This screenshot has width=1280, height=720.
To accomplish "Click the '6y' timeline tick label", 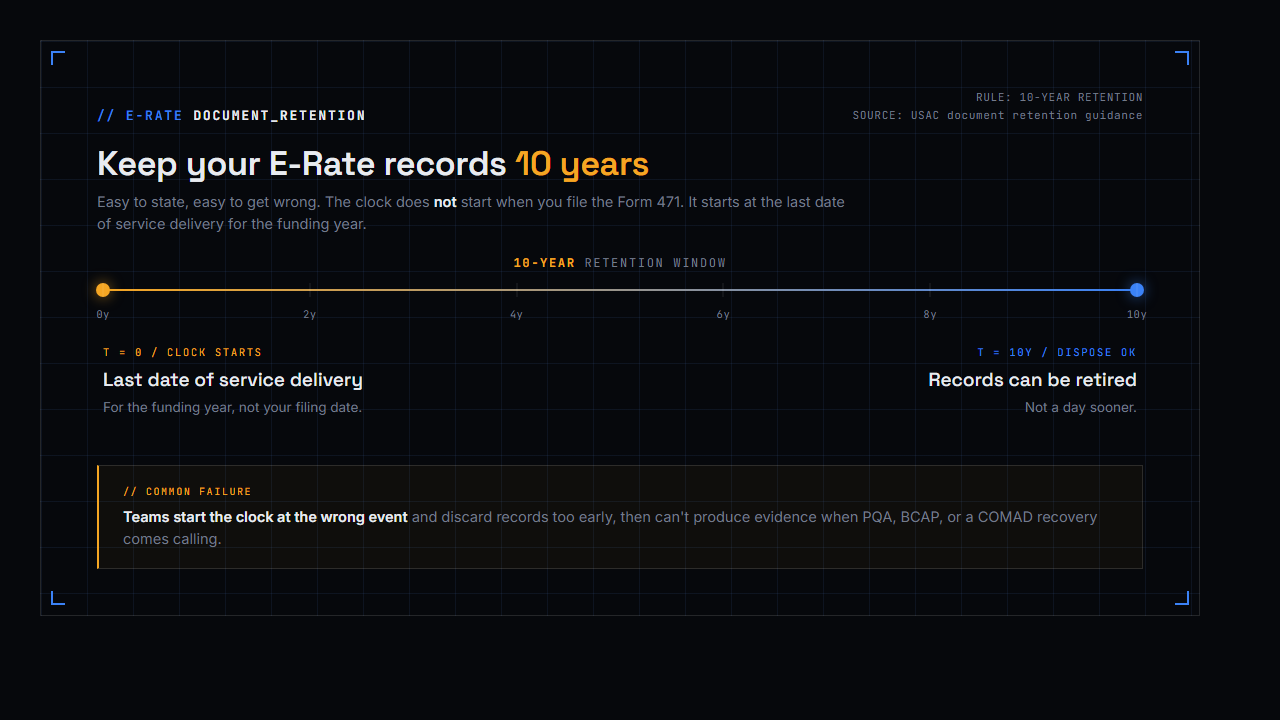I will [723, 315].
